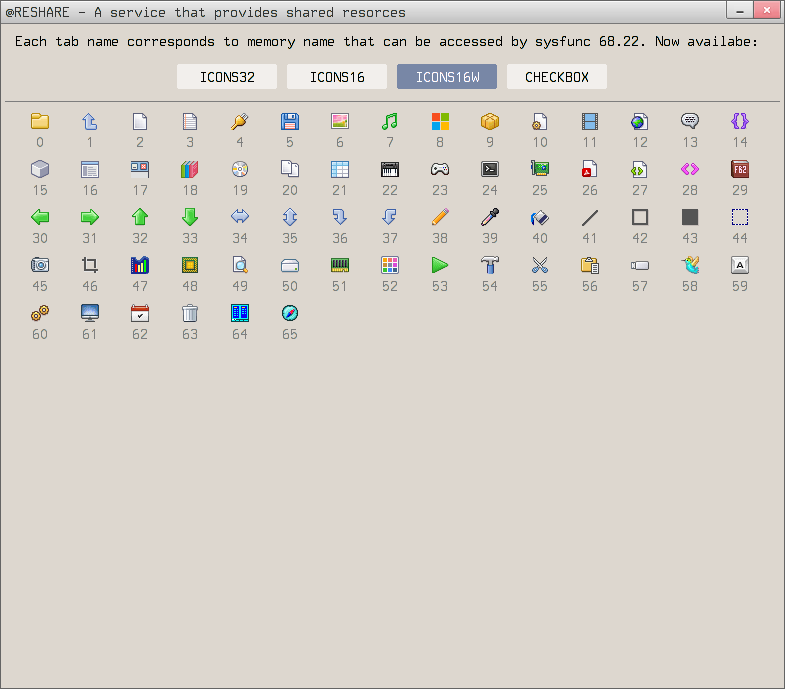The height and width of the screenshot is (689, 785).
Task: Click the F62 red book icon 29
Action: pyautogui.click(x=740, y=169)
